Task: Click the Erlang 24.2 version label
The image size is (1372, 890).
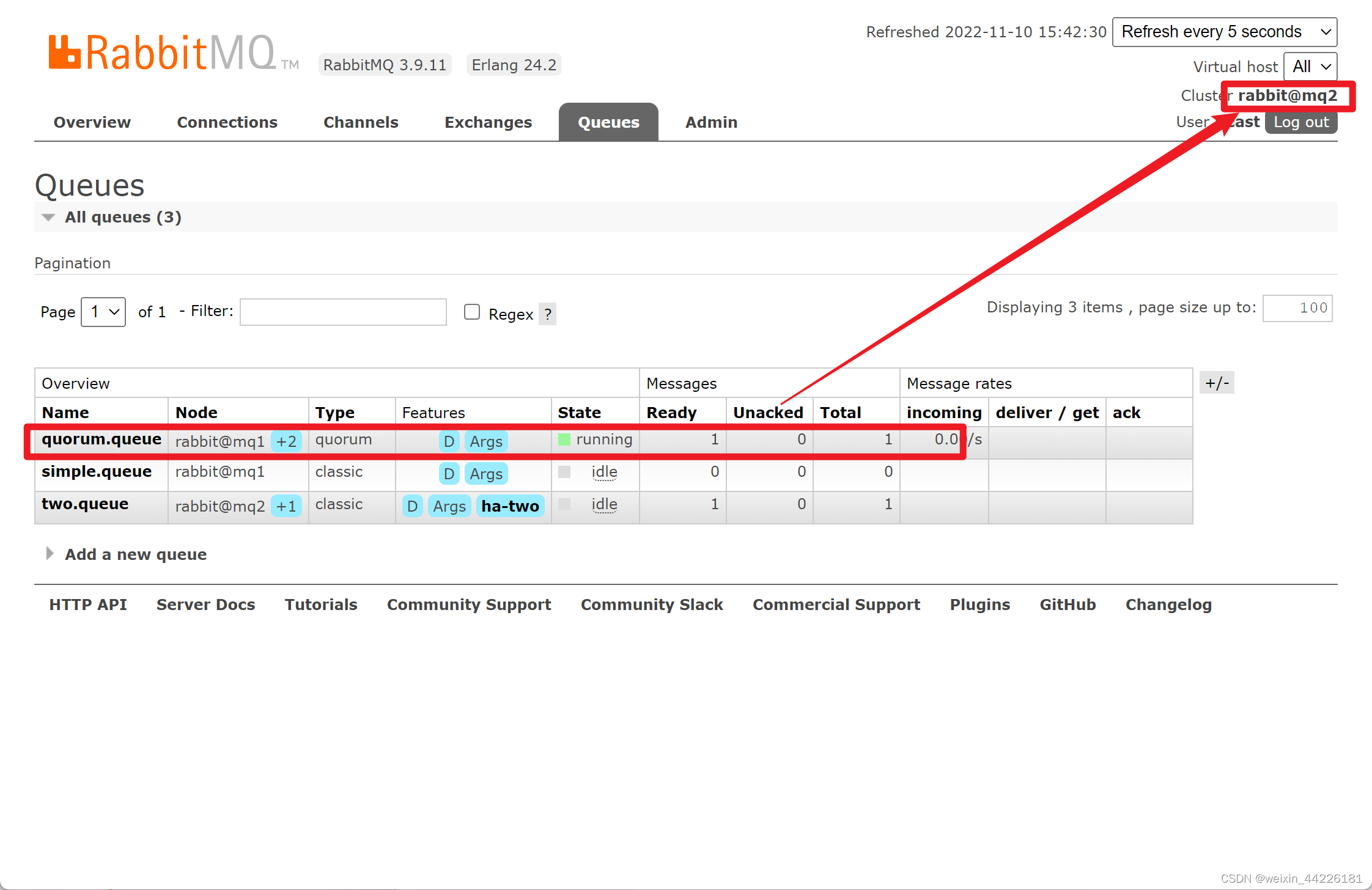Action: pos(514,65)
